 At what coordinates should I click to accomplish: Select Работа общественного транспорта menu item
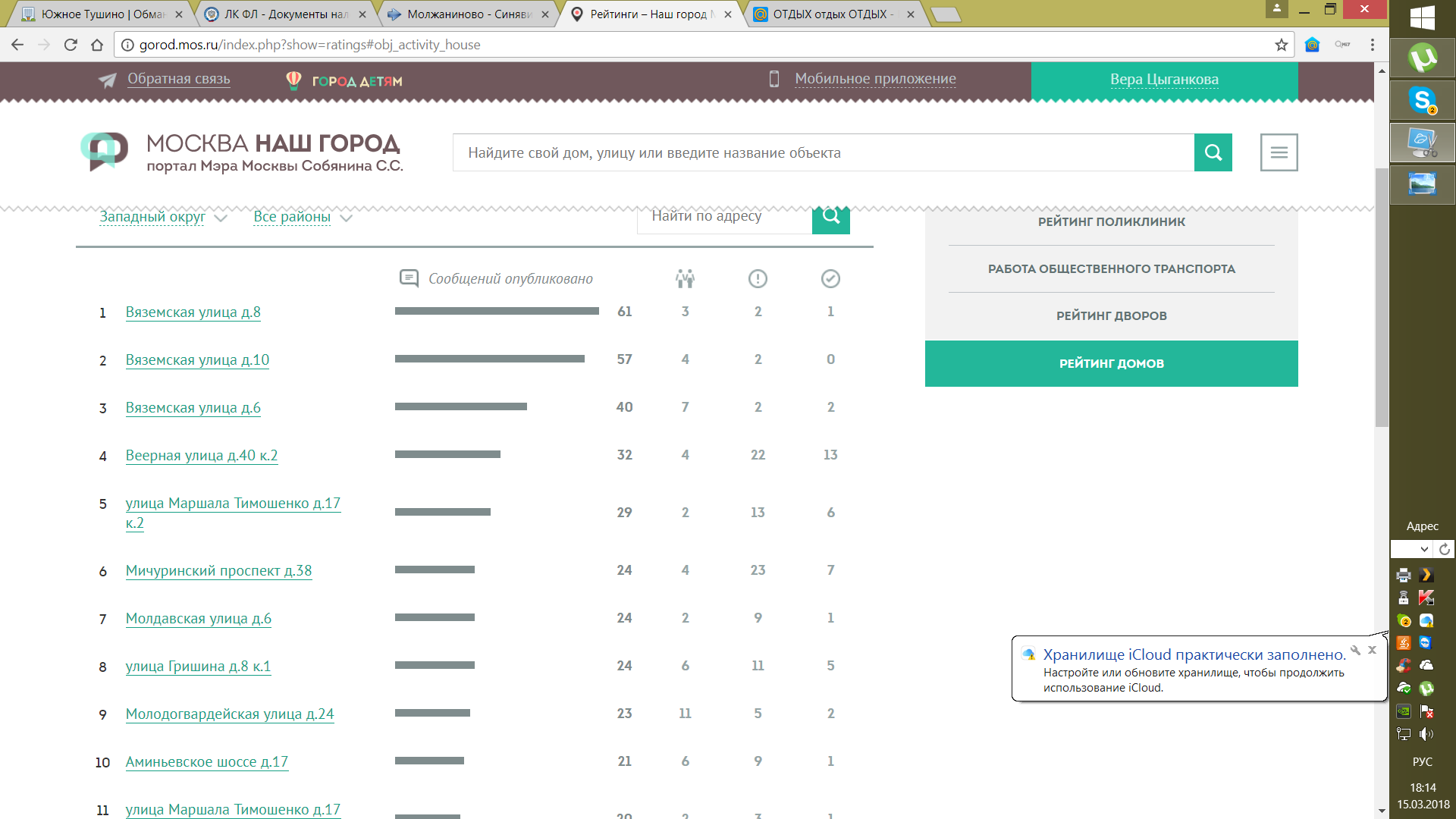[x=1111, y=269]
